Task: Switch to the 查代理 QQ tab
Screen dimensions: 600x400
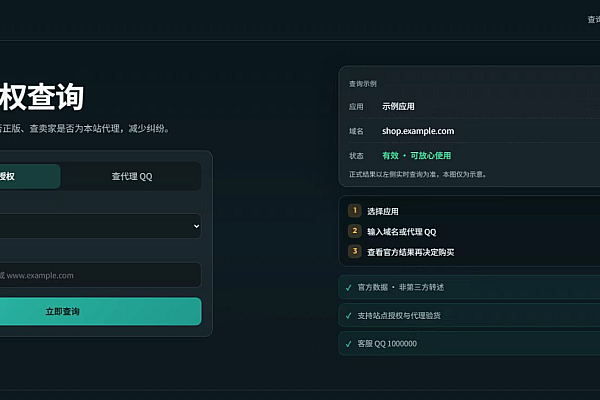Action: click(132, 176)
